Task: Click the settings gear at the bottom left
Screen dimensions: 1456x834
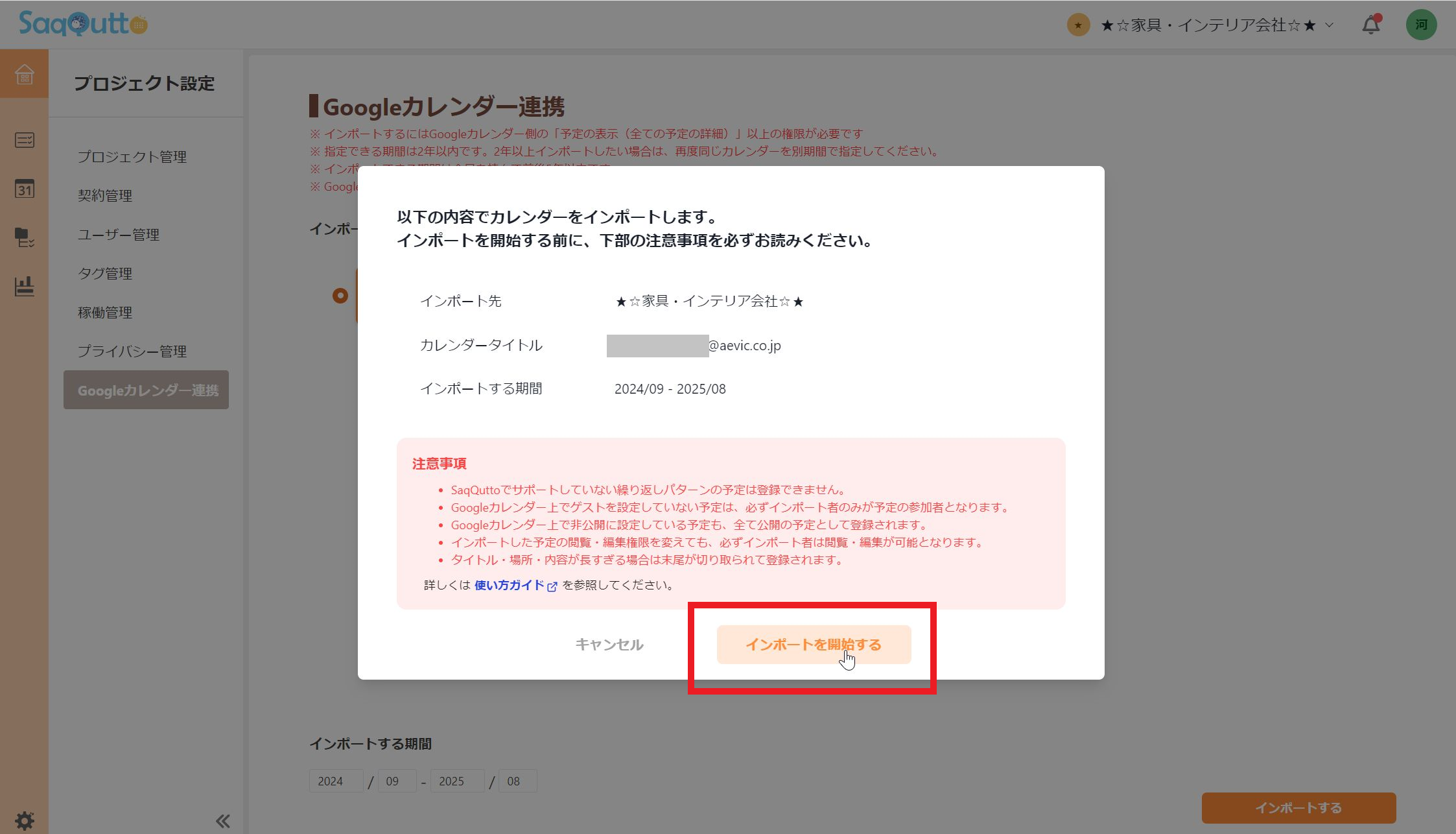Action: [24, 819]
